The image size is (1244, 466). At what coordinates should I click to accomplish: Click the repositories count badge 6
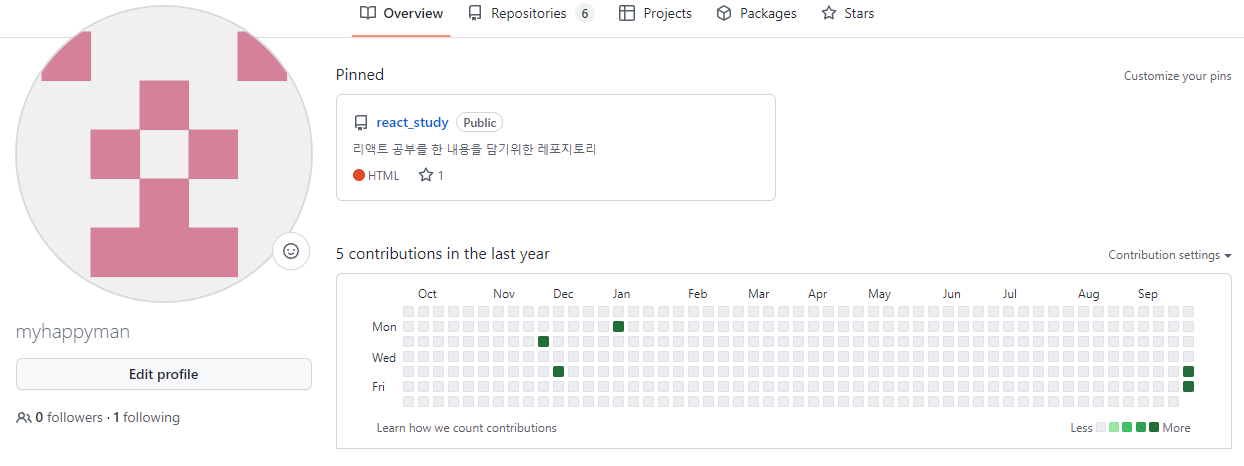pyautogui.click(x=584, y=13)
